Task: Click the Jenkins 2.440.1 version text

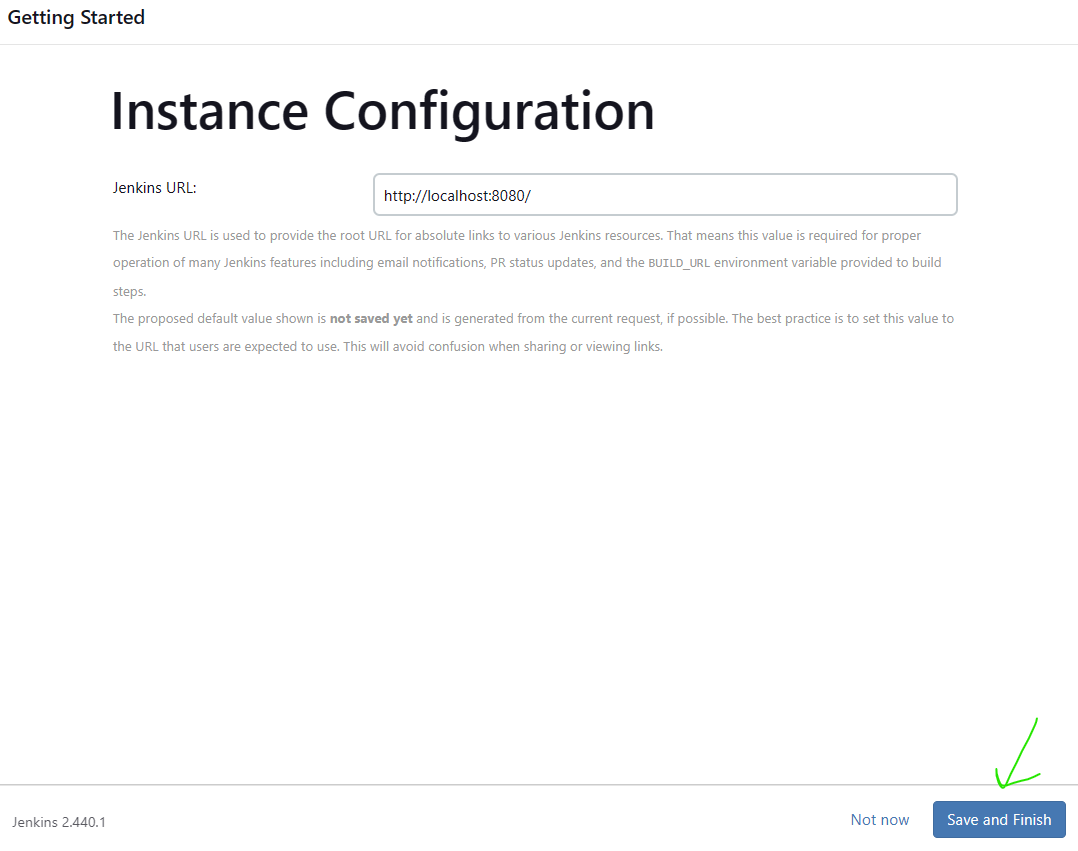Action: 59,822
